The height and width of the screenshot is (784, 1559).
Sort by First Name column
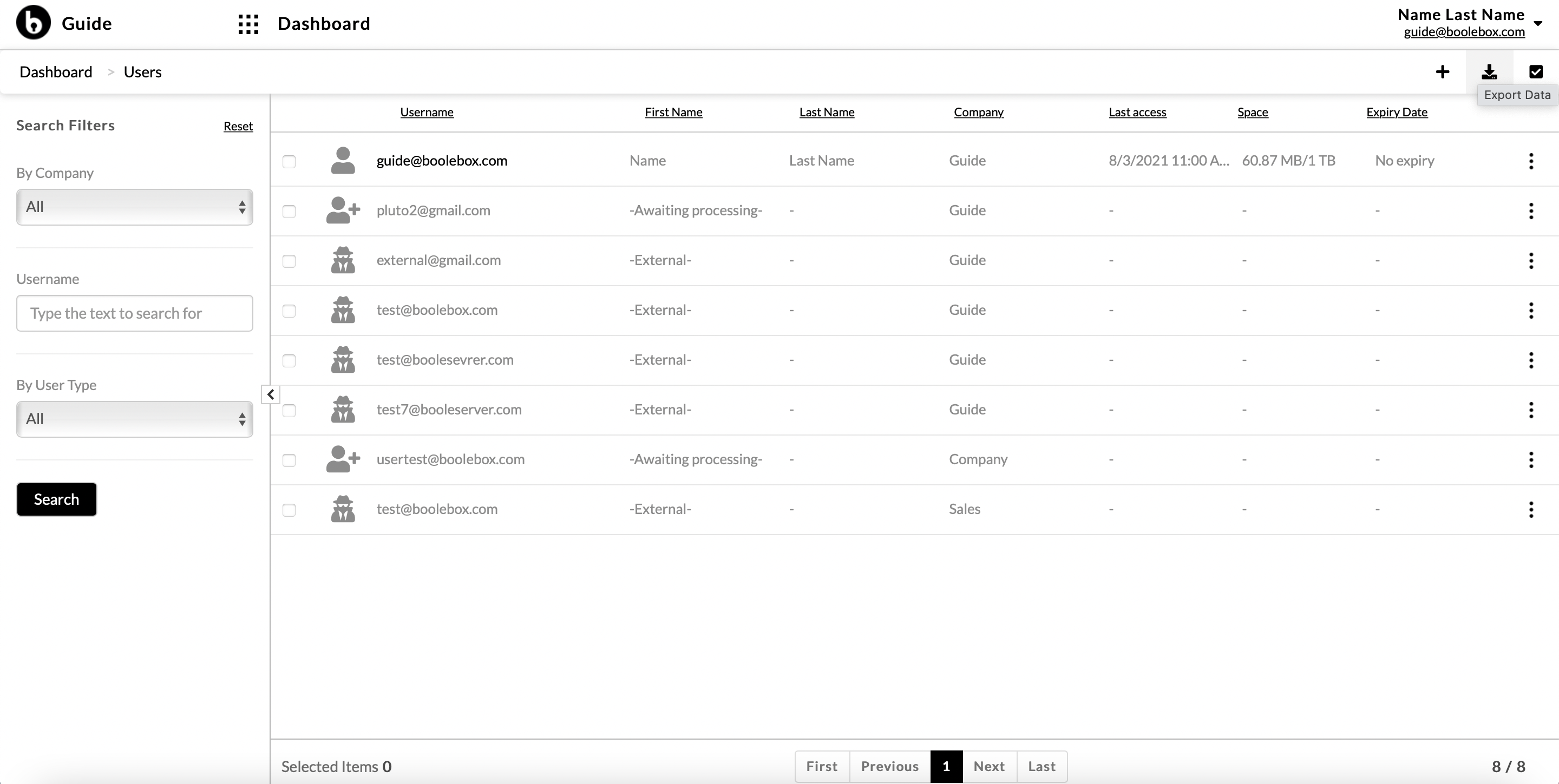click(673, 112)
